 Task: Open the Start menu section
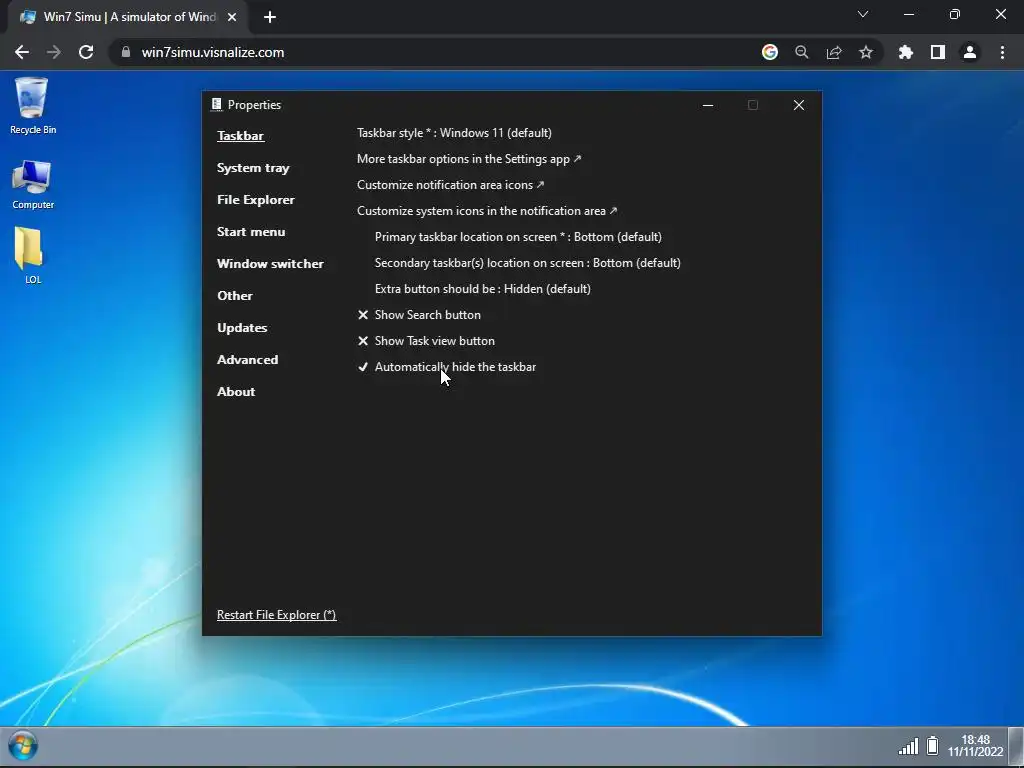click(251, 232)
